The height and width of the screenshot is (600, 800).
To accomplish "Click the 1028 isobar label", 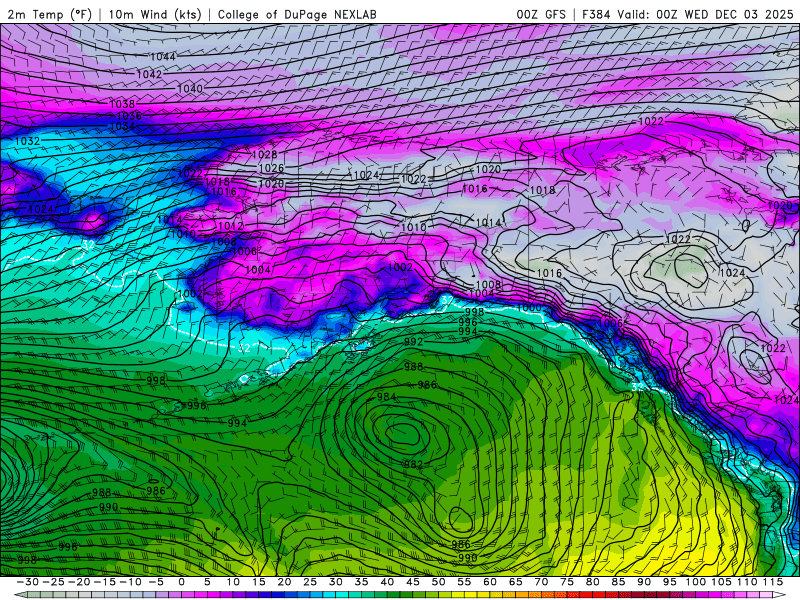I will pos(264,154).
